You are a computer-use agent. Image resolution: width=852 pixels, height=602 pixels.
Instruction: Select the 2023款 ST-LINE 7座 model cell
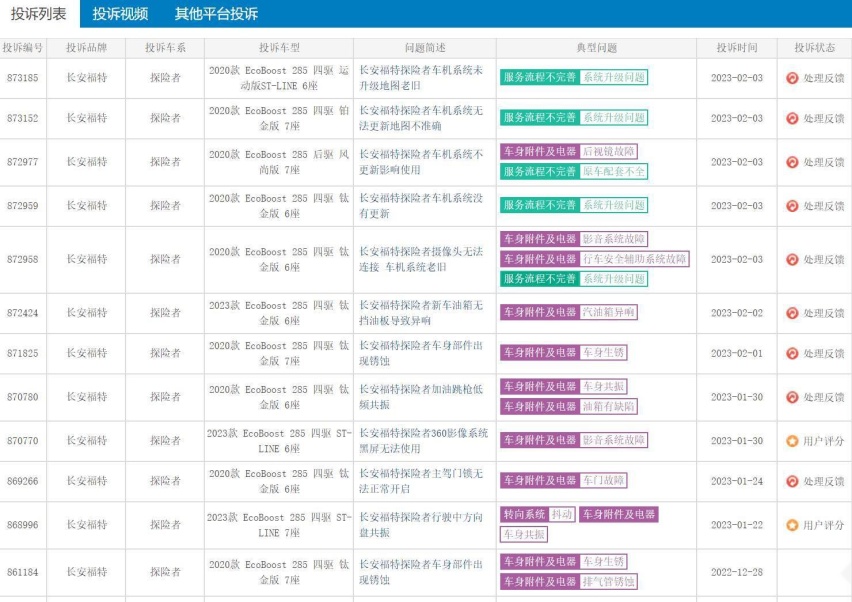(x=279, y=525)
